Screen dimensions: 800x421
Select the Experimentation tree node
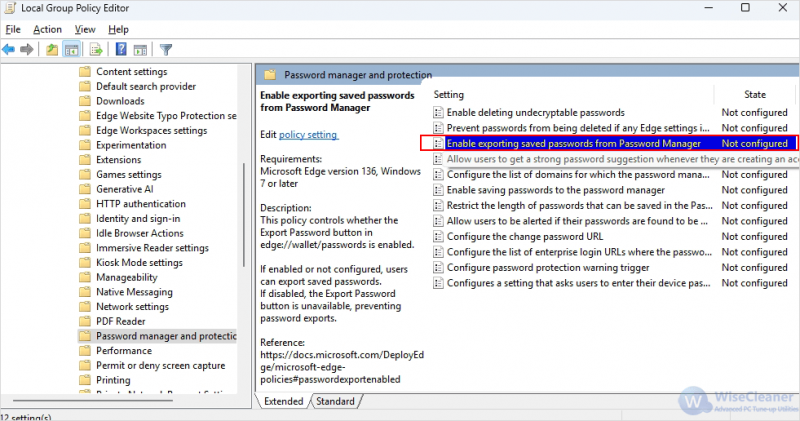click(x=131, y=145)
